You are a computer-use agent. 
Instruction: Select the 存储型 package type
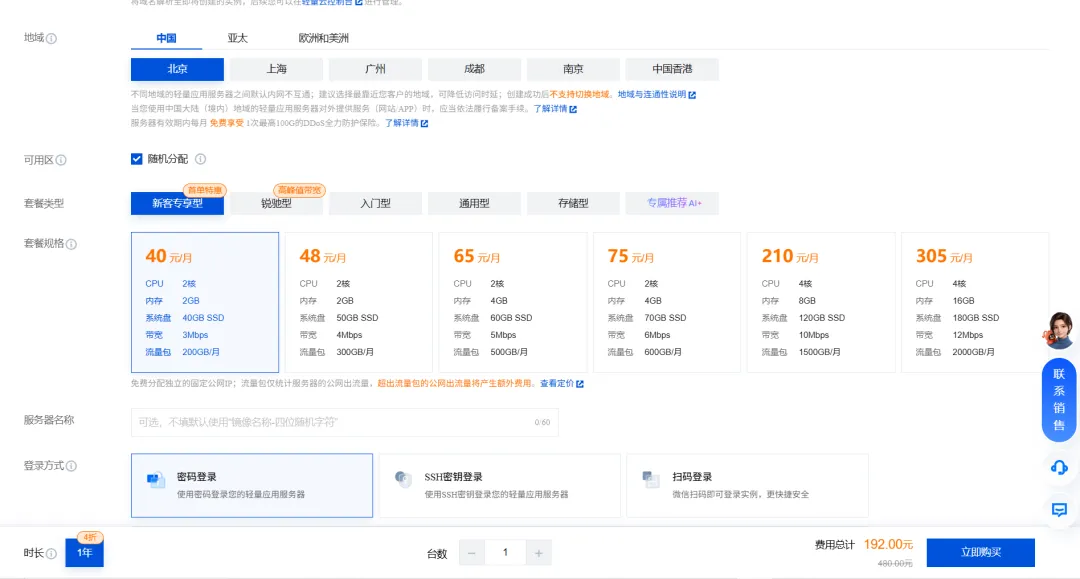tap(573, 203)
